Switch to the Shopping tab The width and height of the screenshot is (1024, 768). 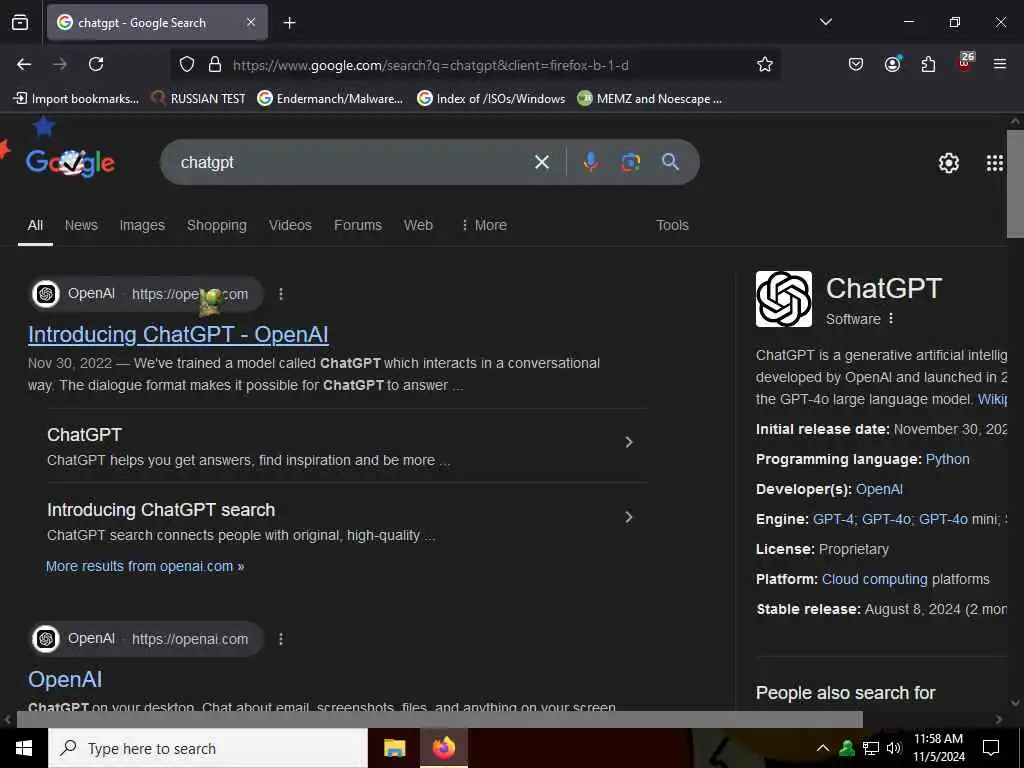click(217, 225)
